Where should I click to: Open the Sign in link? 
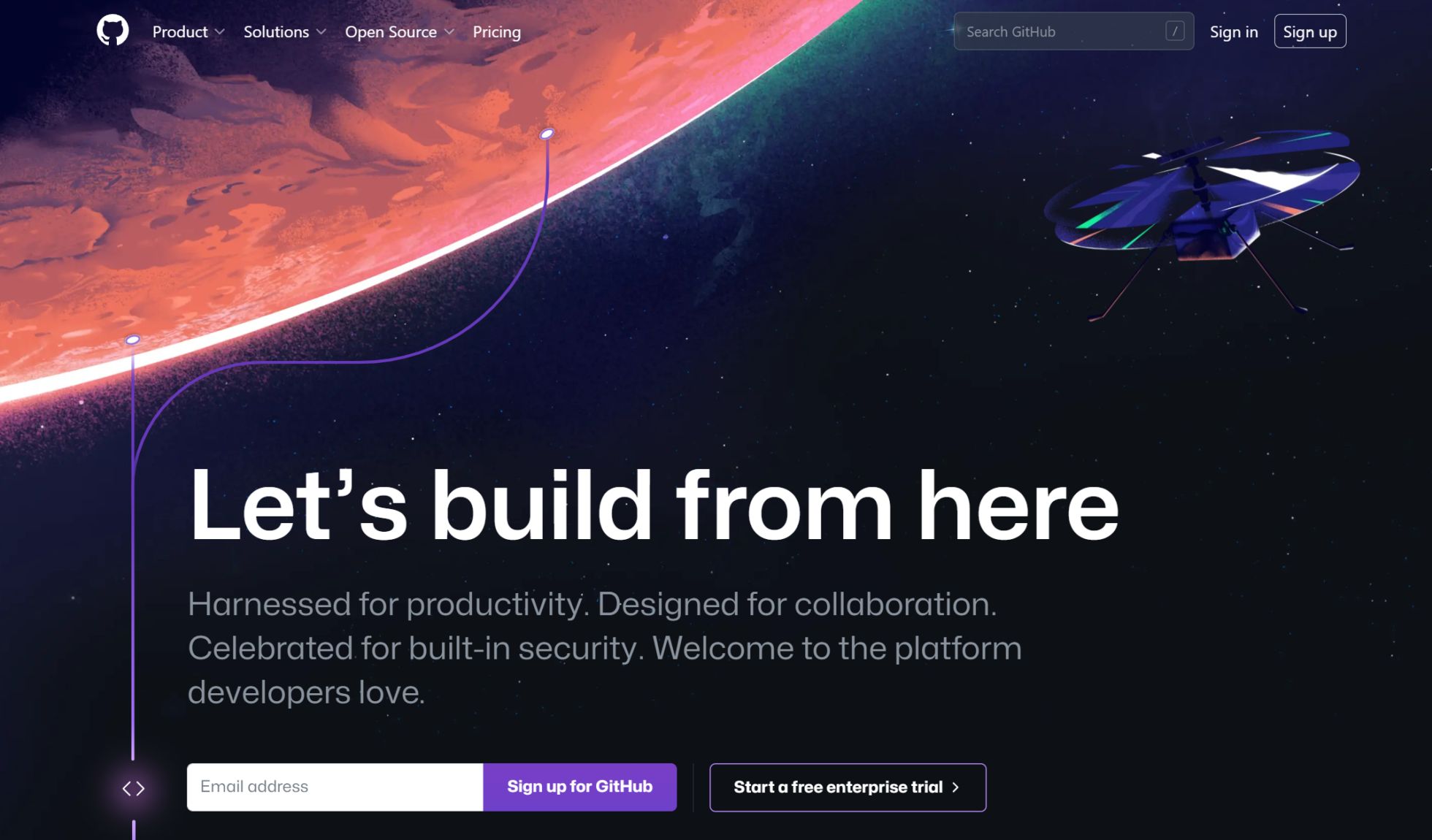click(x=1233, y=32)
